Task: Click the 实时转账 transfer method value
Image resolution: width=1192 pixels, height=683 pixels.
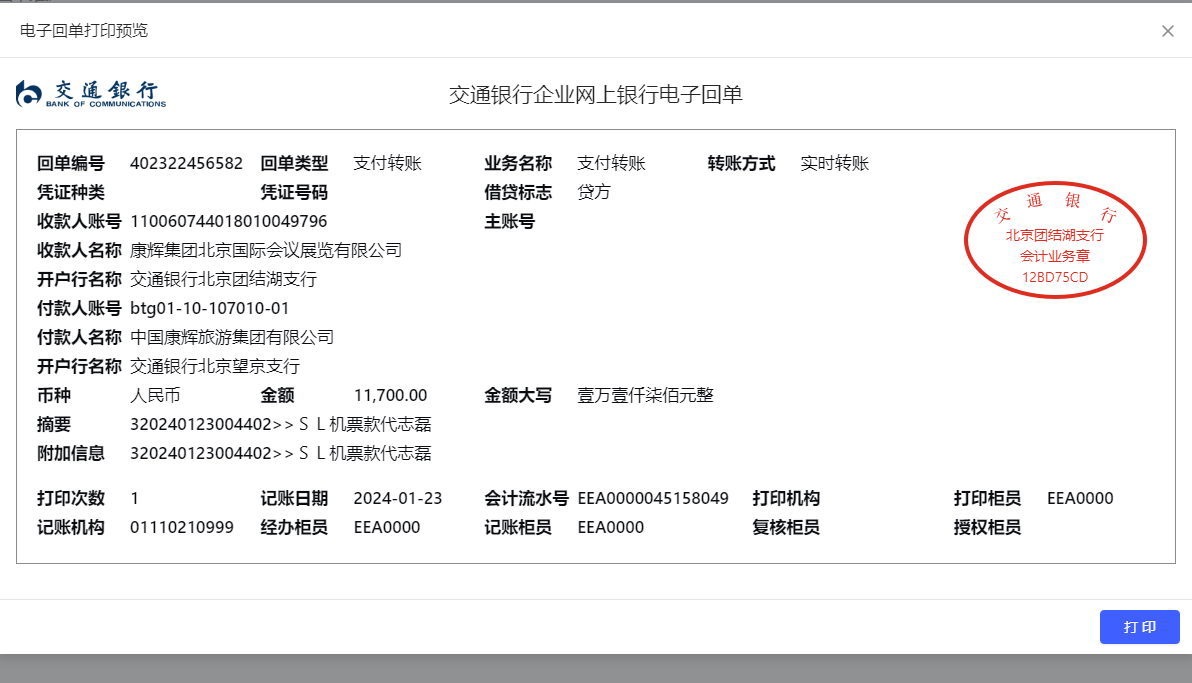Action: 835,164
